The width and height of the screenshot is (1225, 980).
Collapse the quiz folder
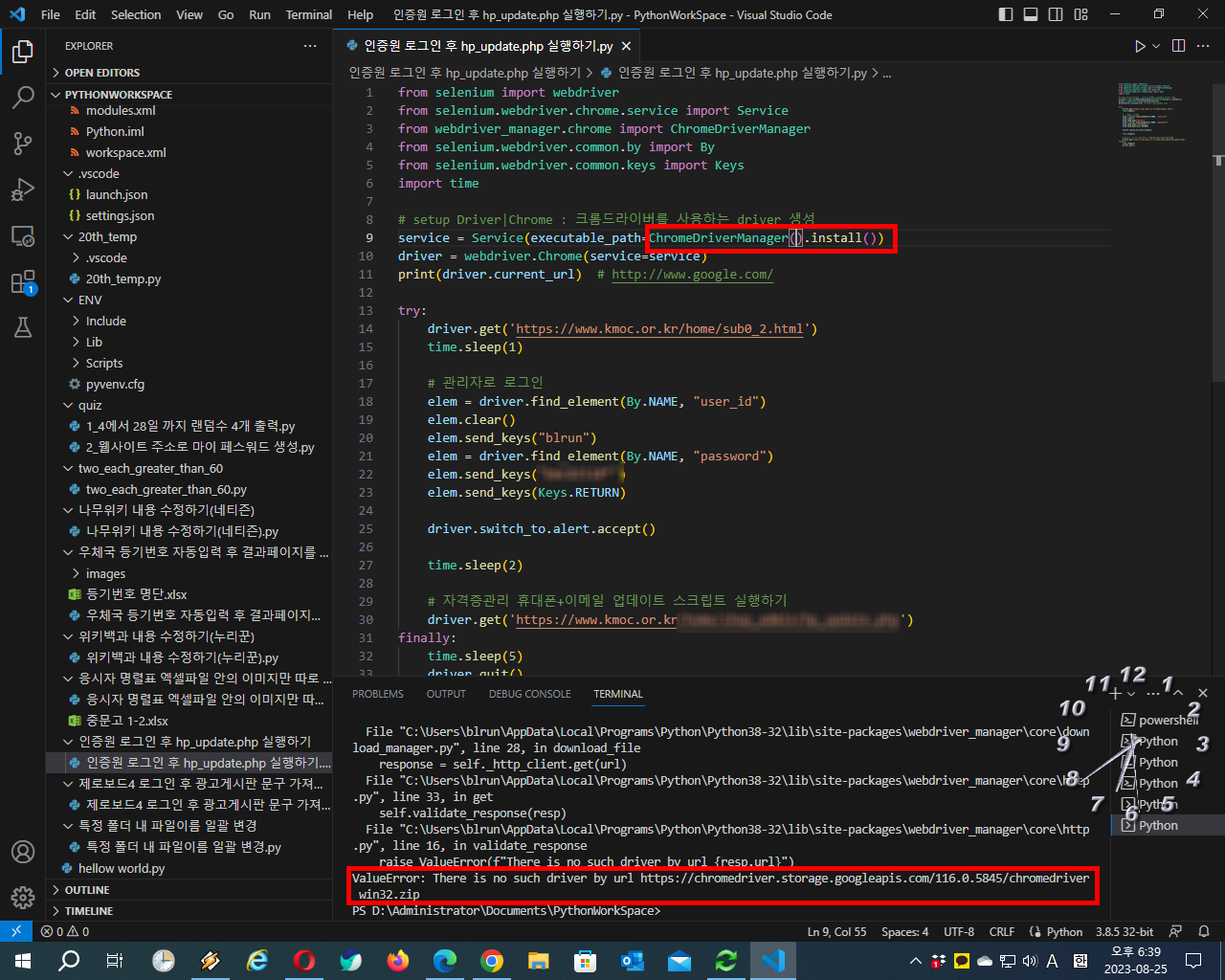tap(90, 405)
